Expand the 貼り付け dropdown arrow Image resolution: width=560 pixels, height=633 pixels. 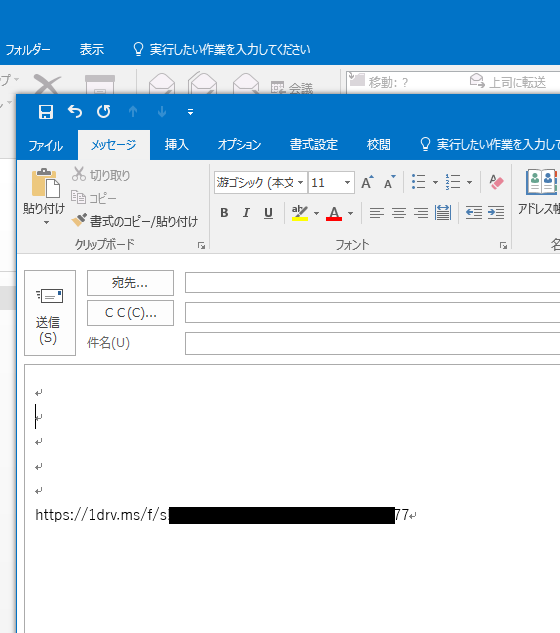[x=46, y=222]
